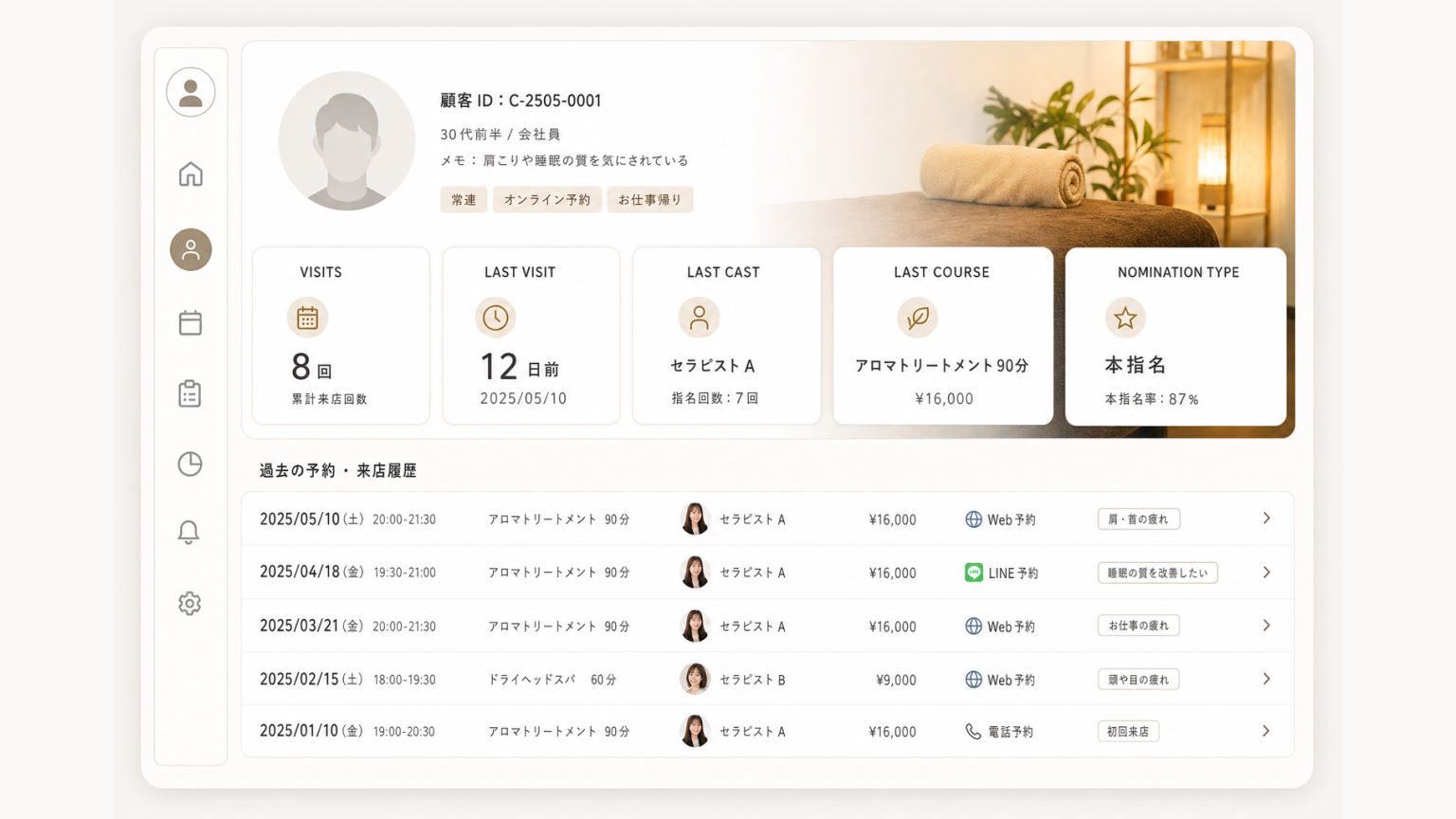Click the customer ID C-2505-0001
The width and height of the screenshot is (1456, 819).
520,100
